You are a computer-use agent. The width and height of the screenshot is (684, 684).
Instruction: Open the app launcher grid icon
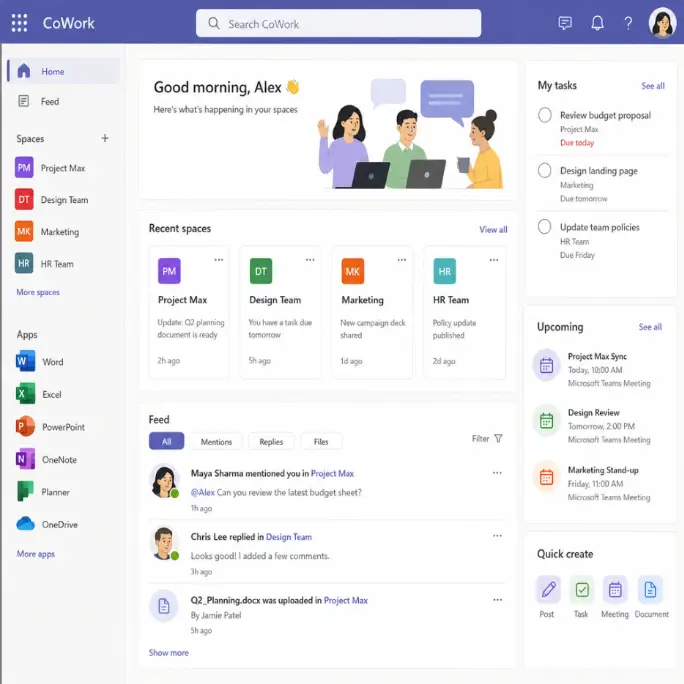(19, 23)
